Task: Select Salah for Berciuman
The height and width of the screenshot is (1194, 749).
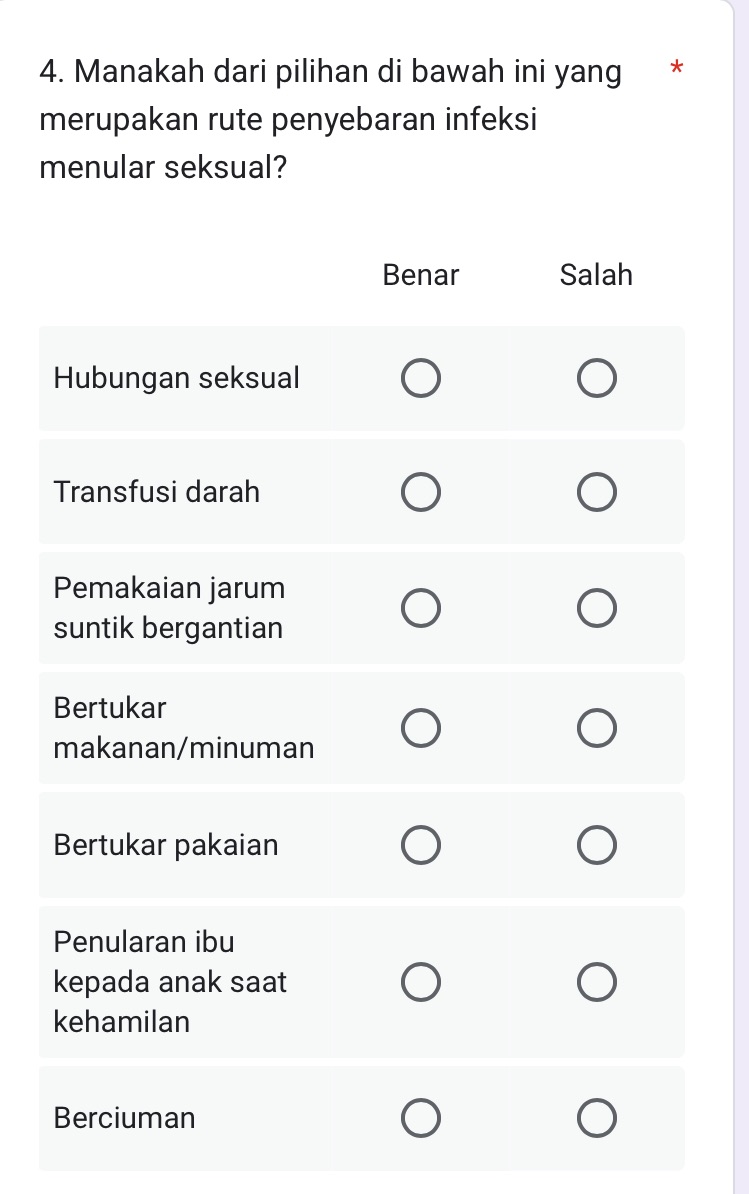Action: point(596,1117)
